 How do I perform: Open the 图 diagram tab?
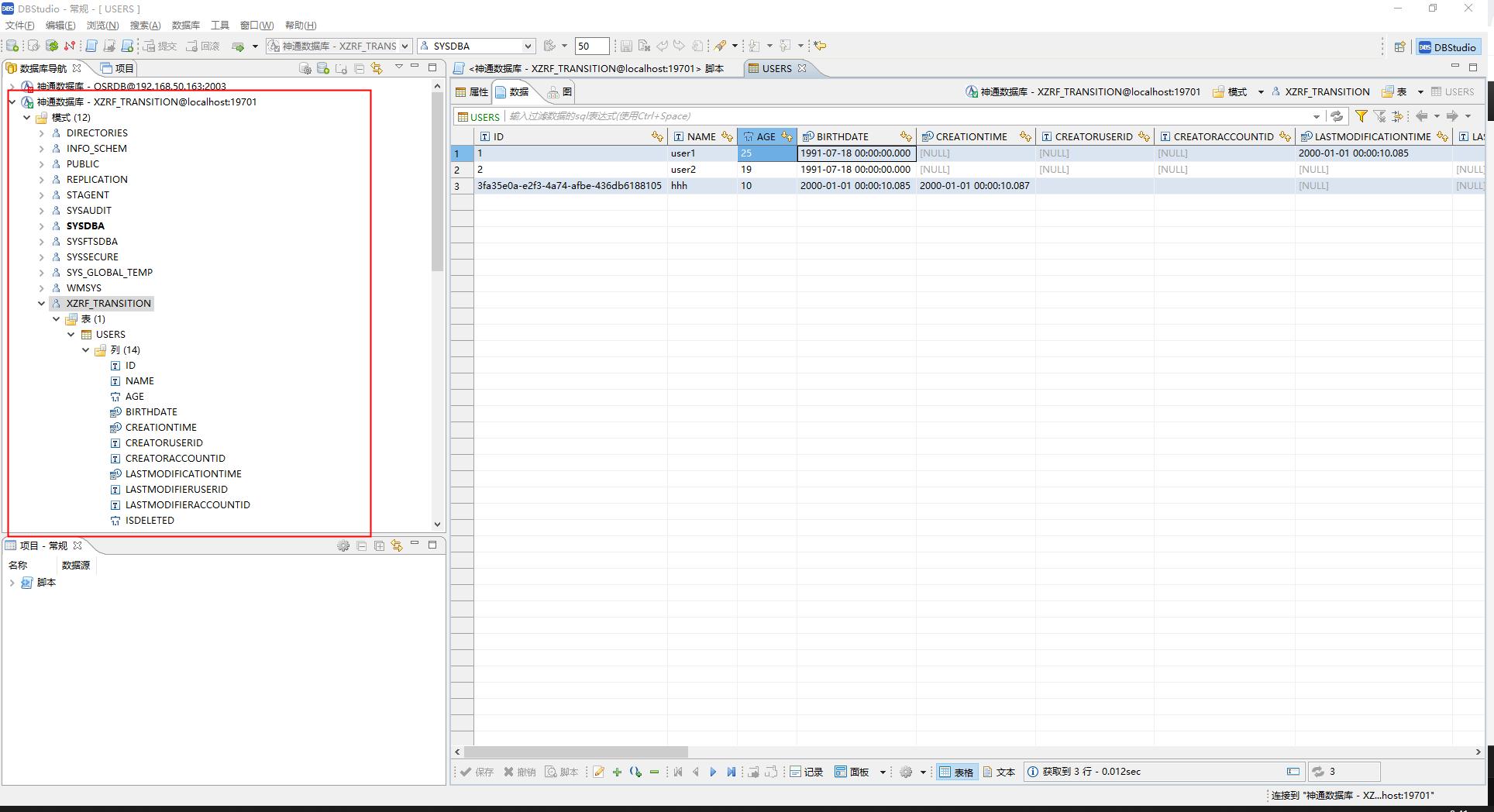(559, 91)
